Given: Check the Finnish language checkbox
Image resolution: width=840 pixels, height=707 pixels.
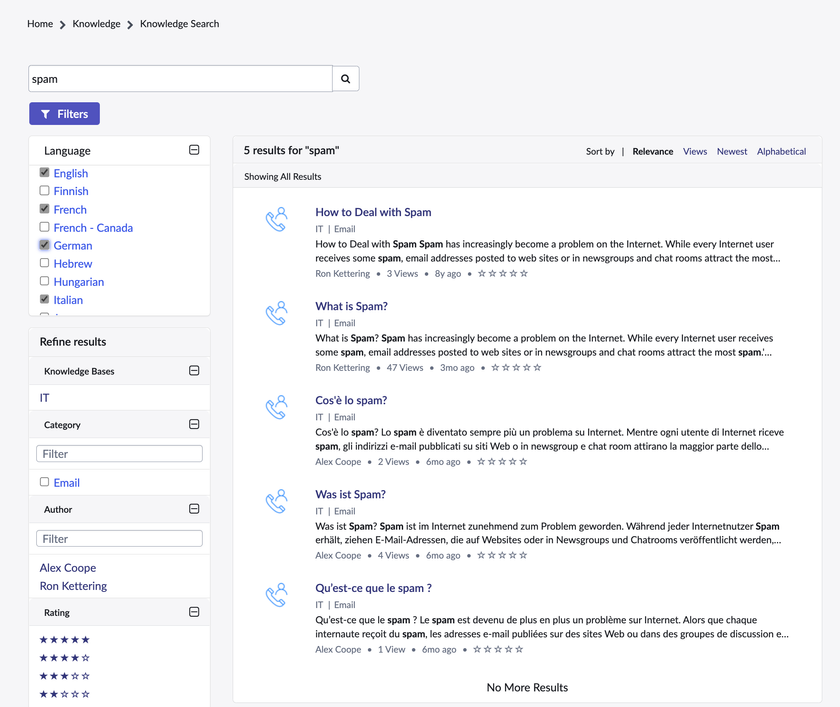Looking at the screenshot, I should (44, 191).
